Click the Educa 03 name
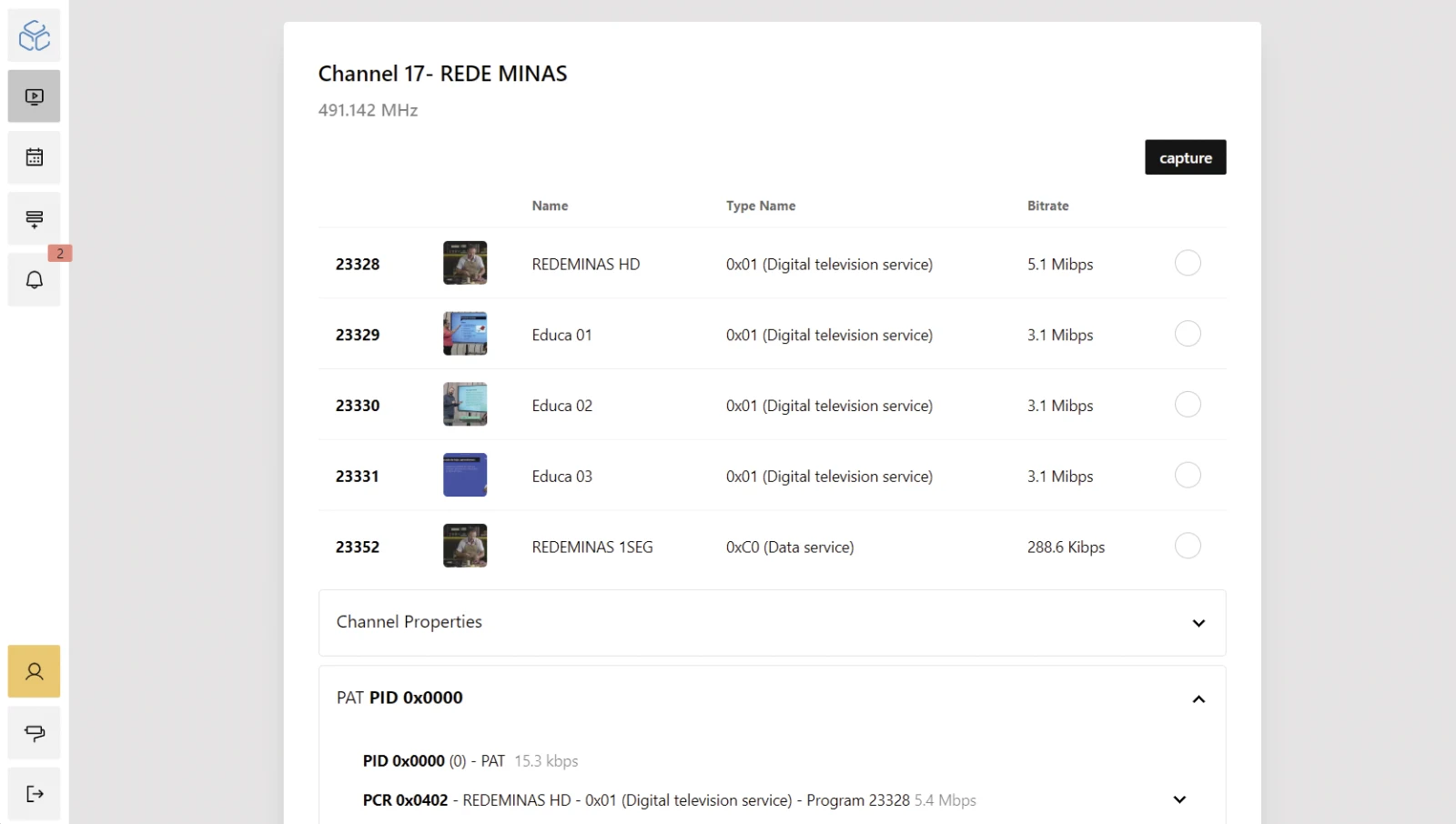 tap(562, 477)
